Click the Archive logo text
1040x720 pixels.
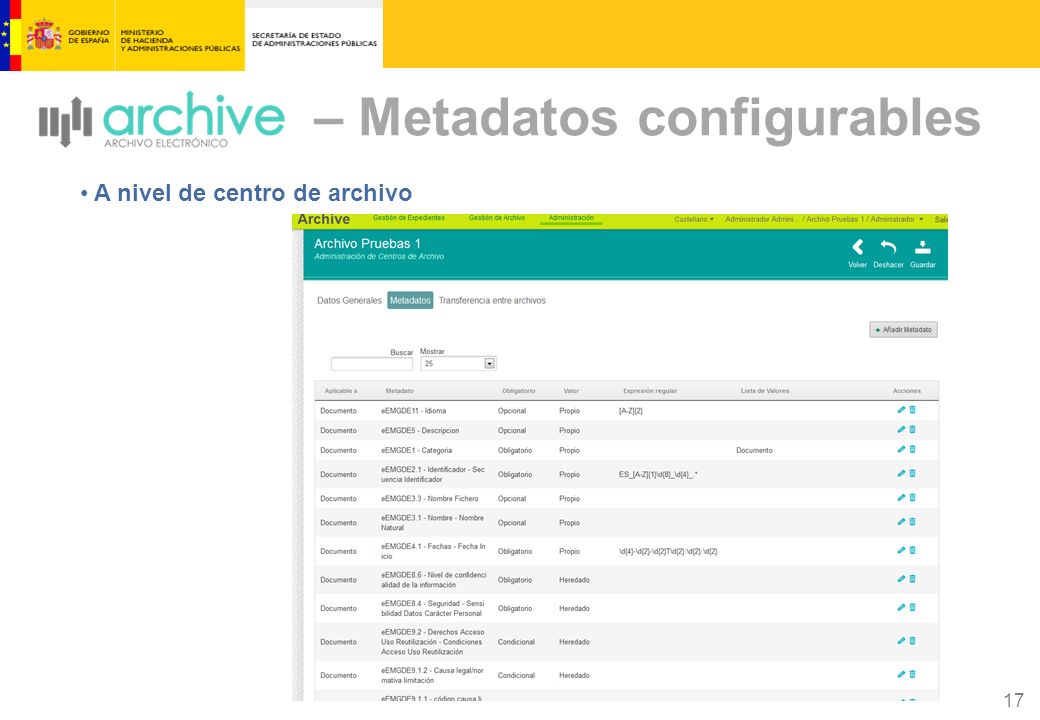324,219
